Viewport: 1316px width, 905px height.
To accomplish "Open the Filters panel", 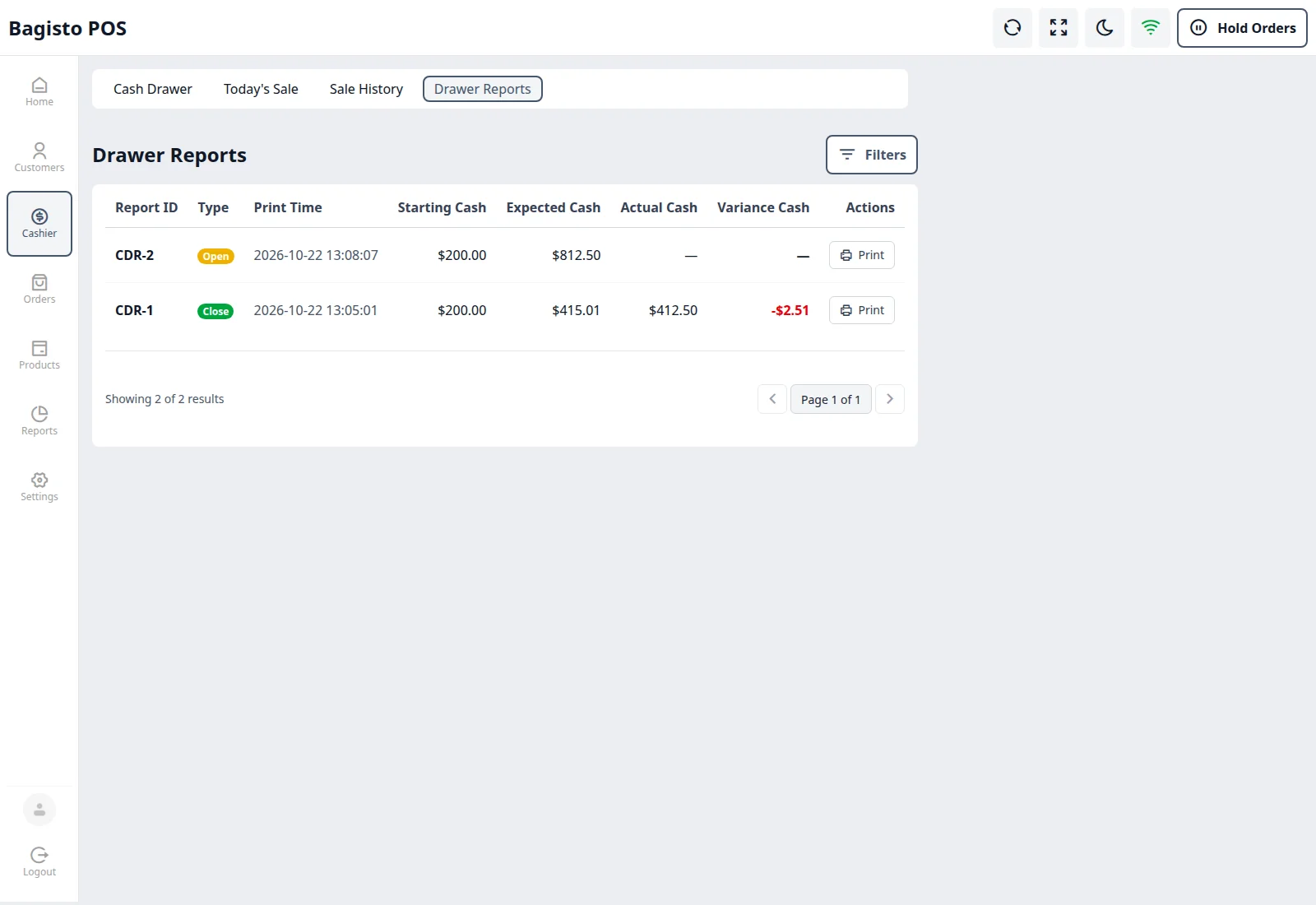I will 871,155.
